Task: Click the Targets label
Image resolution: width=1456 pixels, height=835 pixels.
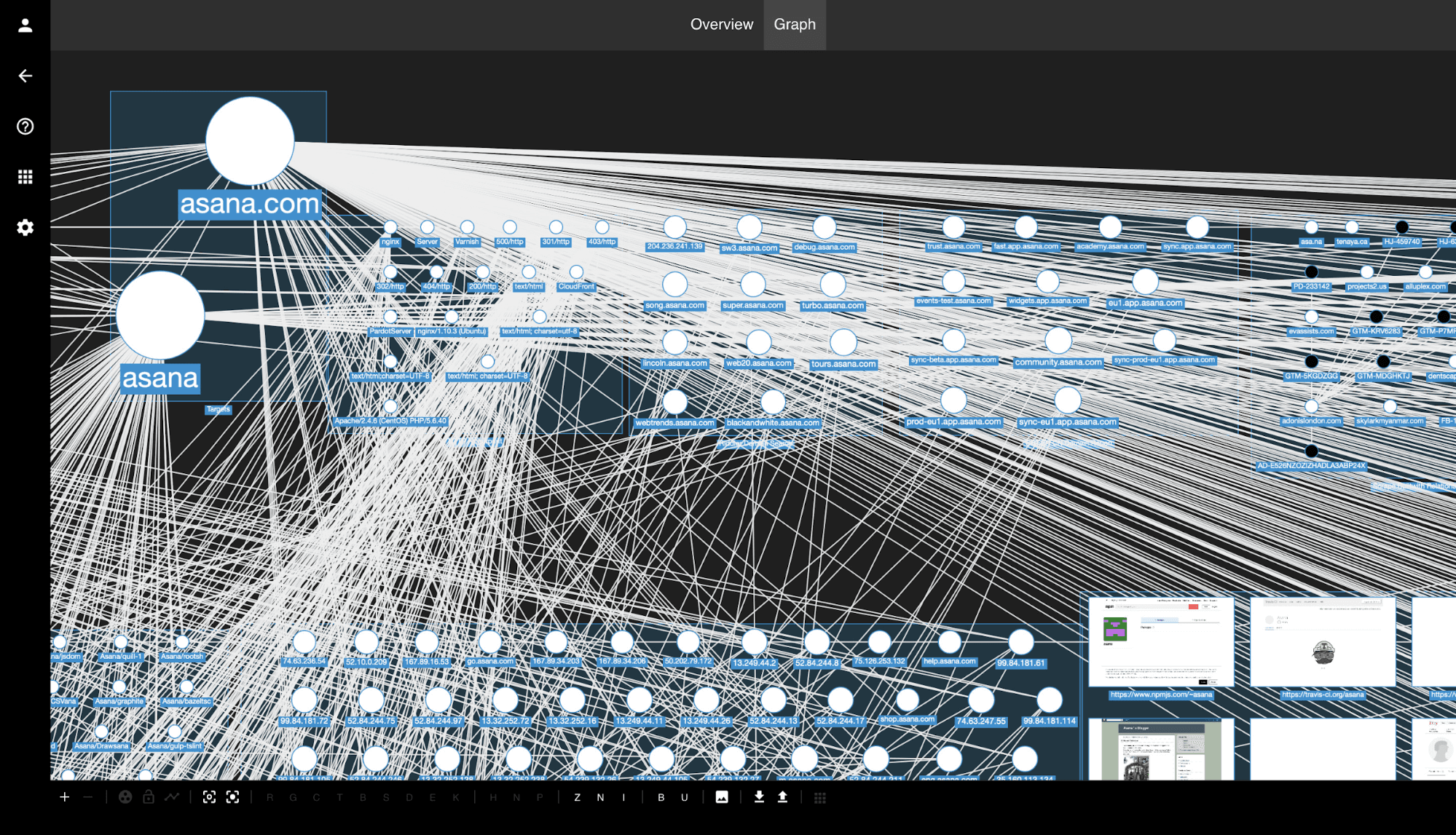Action: click(218, 409)
